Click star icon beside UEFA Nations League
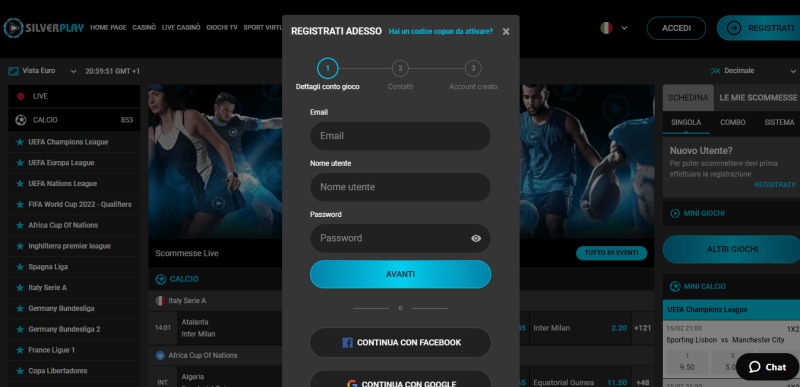This screenshot has height=387, width=800. (20, 184)
